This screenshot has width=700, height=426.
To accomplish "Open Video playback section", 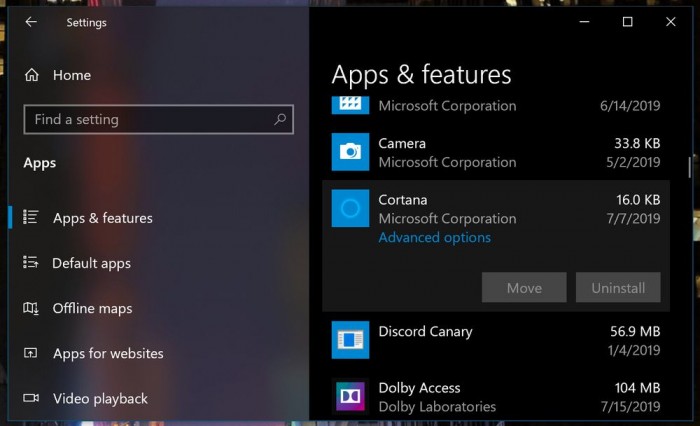I will [x=100, y=398].
